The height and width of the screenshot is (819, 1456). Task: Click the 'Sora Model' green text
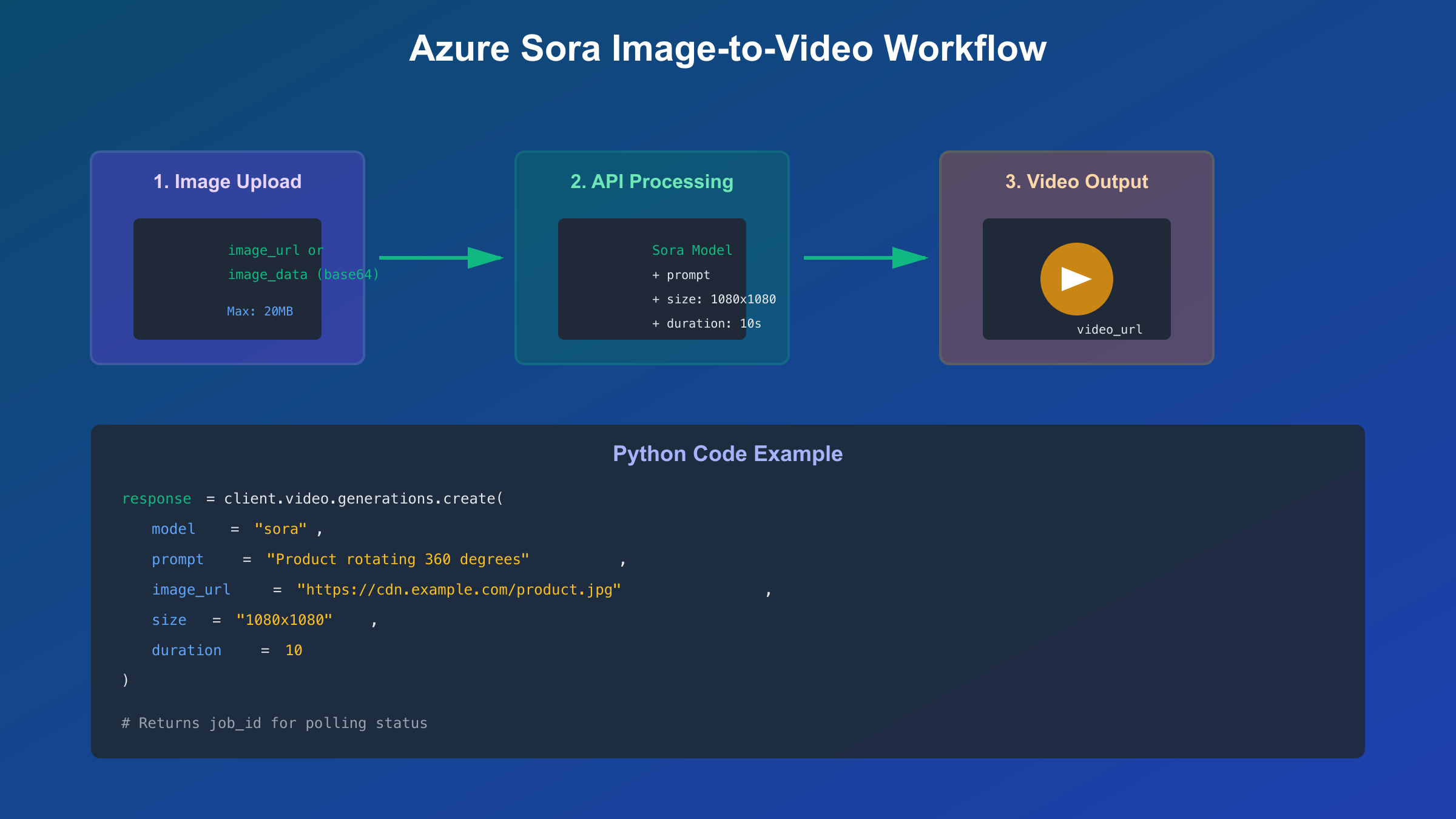click(x=692, y=251)
